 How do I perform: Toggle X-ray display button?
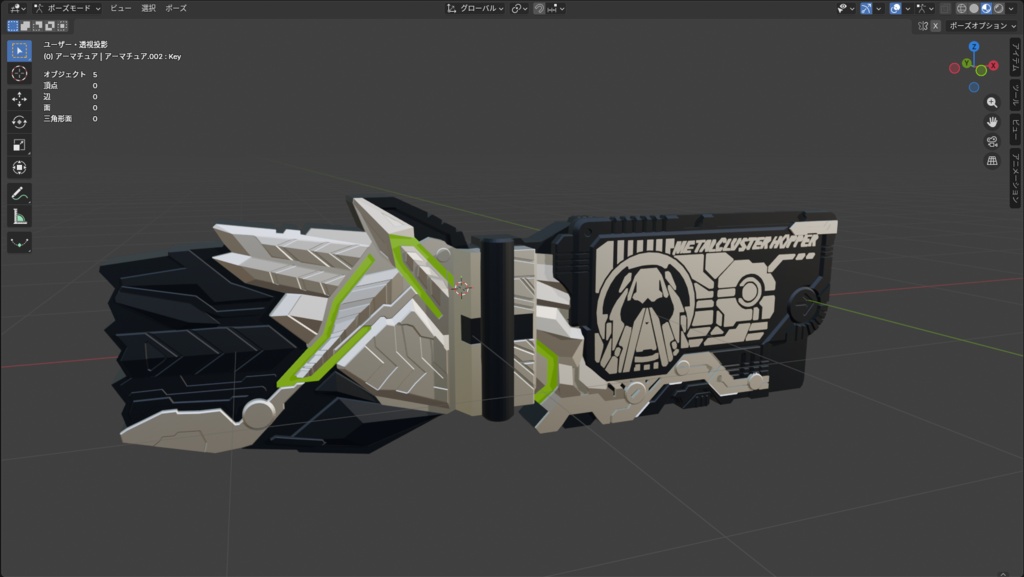click(x=945, y=8)
